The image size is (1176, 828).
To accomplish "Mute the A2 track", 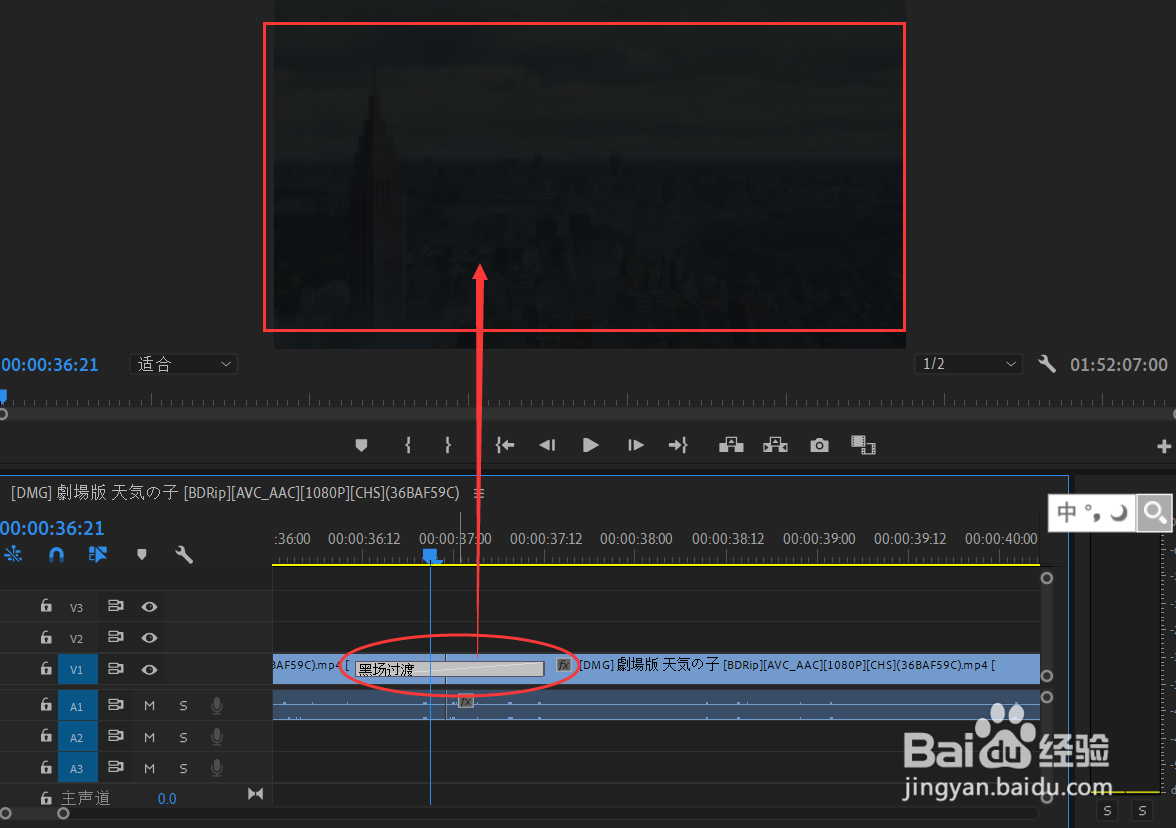I will (x=149, y=737).
